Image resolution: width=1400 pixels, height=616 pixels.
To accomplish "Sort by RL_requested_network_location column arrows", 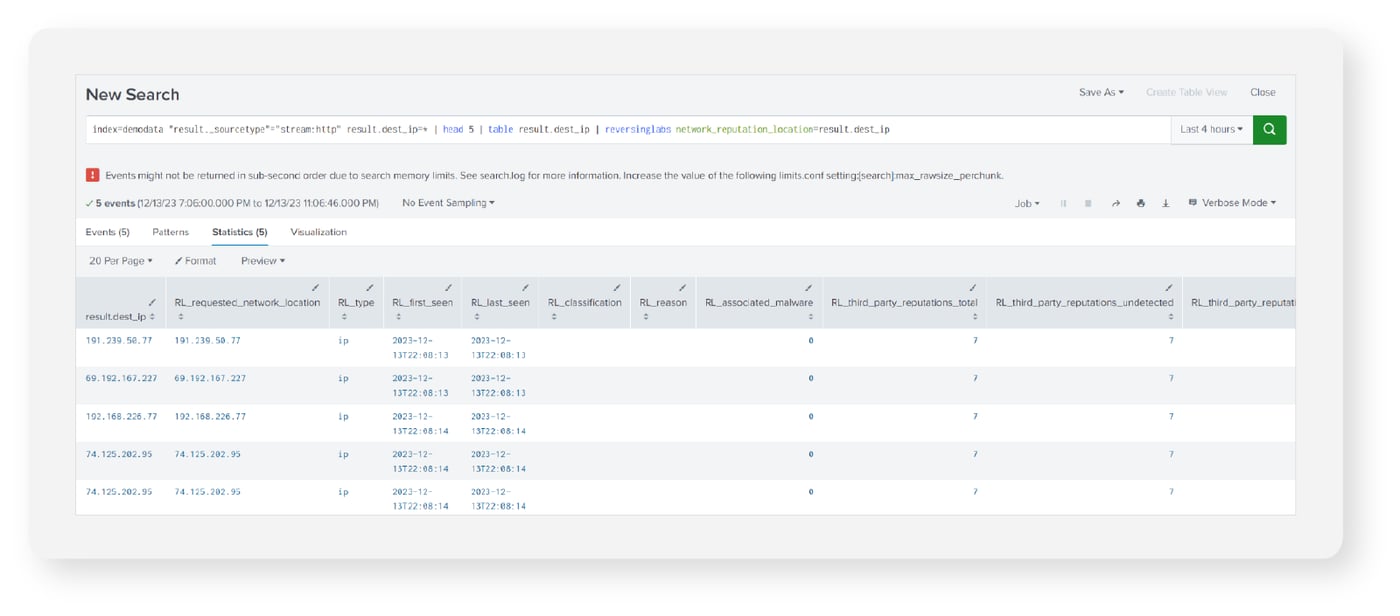I will pos(181,317).
